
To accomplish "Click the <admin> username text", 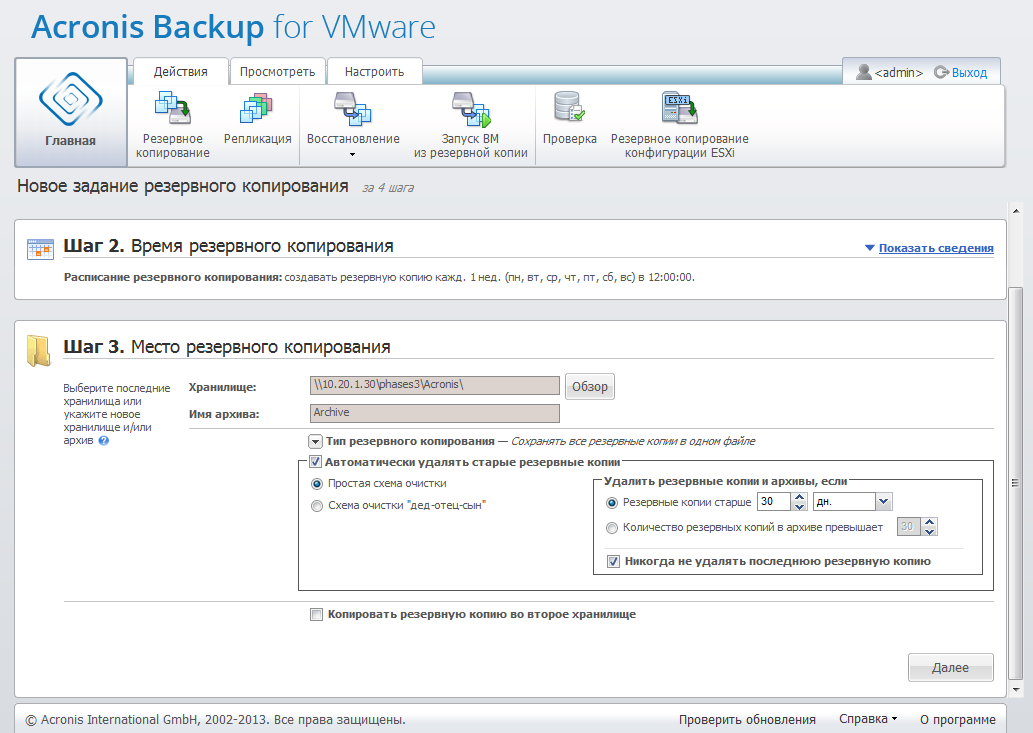I will pos(899,72).
